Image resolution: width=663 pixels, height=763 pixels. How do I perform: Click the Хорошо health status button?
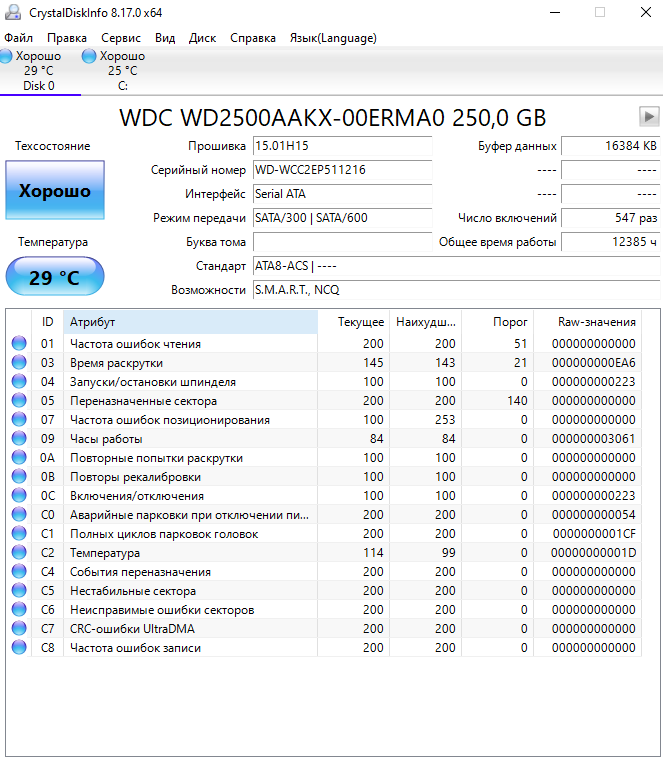[55, 190]
